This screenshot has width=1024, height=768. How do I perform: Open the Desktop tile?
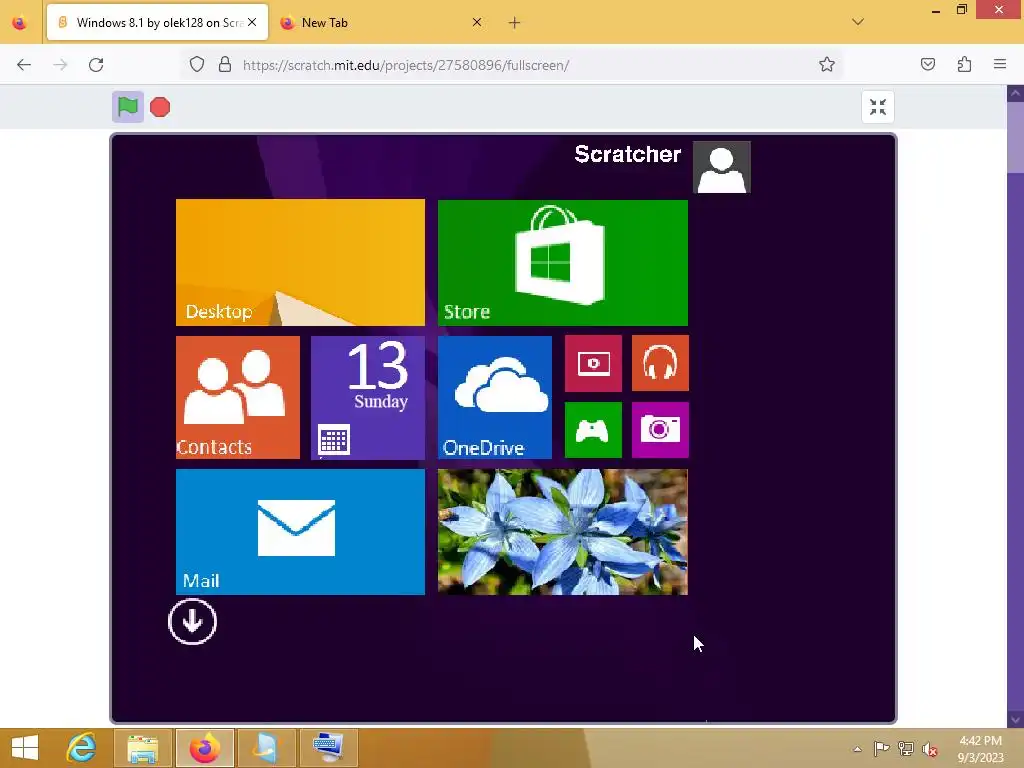300,263
